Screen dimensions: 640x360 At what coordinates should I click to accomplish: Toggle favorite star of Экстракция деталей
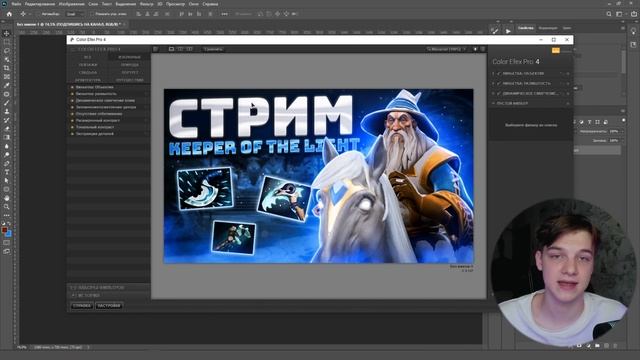pos(72,134)
